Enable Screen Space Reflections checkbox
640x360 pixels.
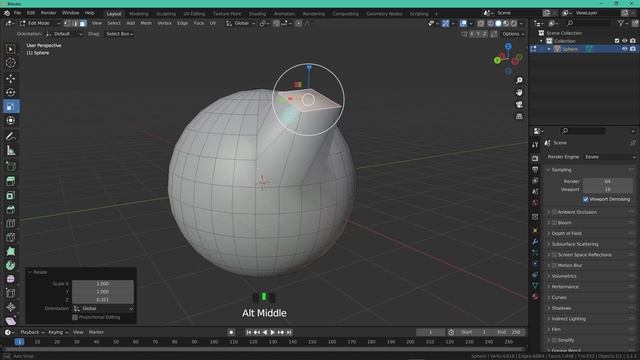pyautogui.click(x=554, y=254)
